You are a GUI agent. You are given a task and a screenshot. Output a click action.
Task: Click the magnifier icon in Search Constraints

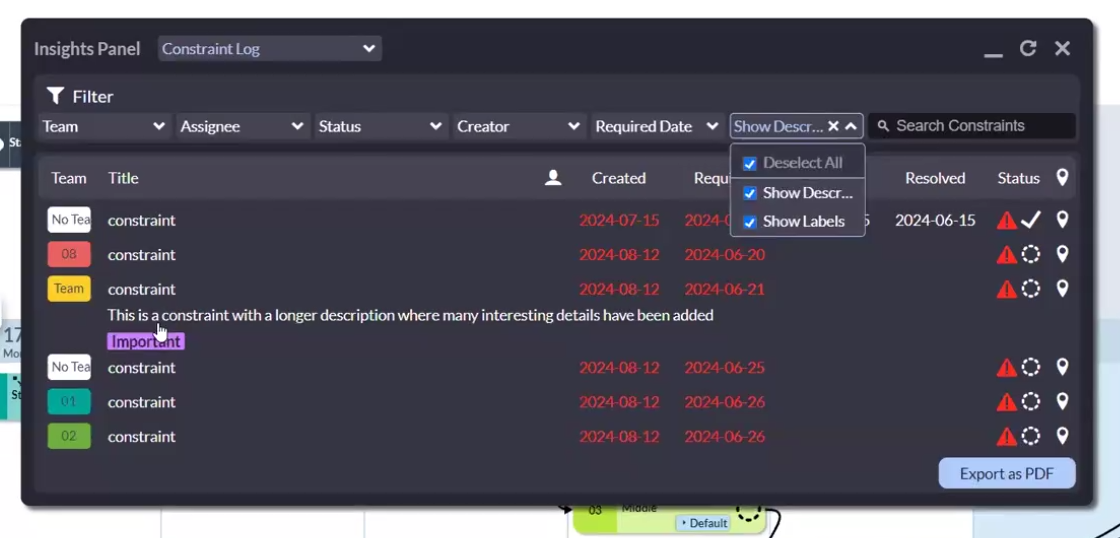[883, 126]
